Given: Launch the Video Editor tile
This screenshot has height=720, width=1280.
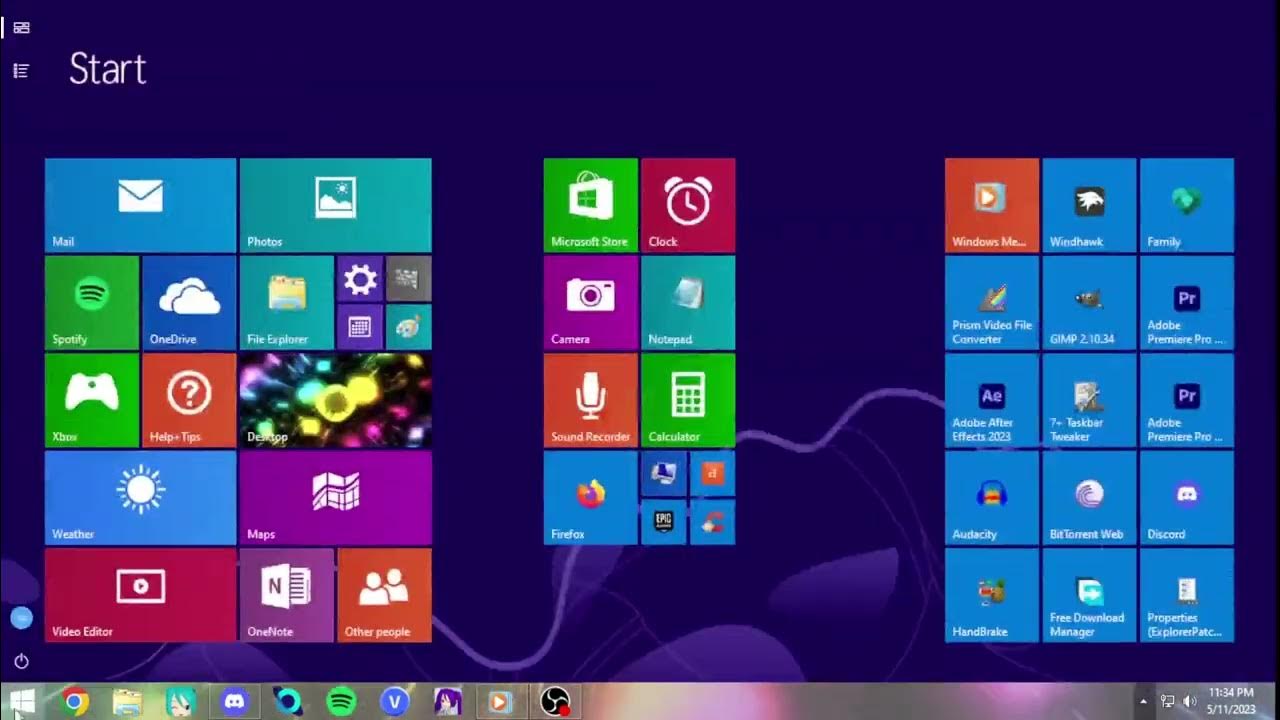Looking at the screenshot, I should 140,595.
